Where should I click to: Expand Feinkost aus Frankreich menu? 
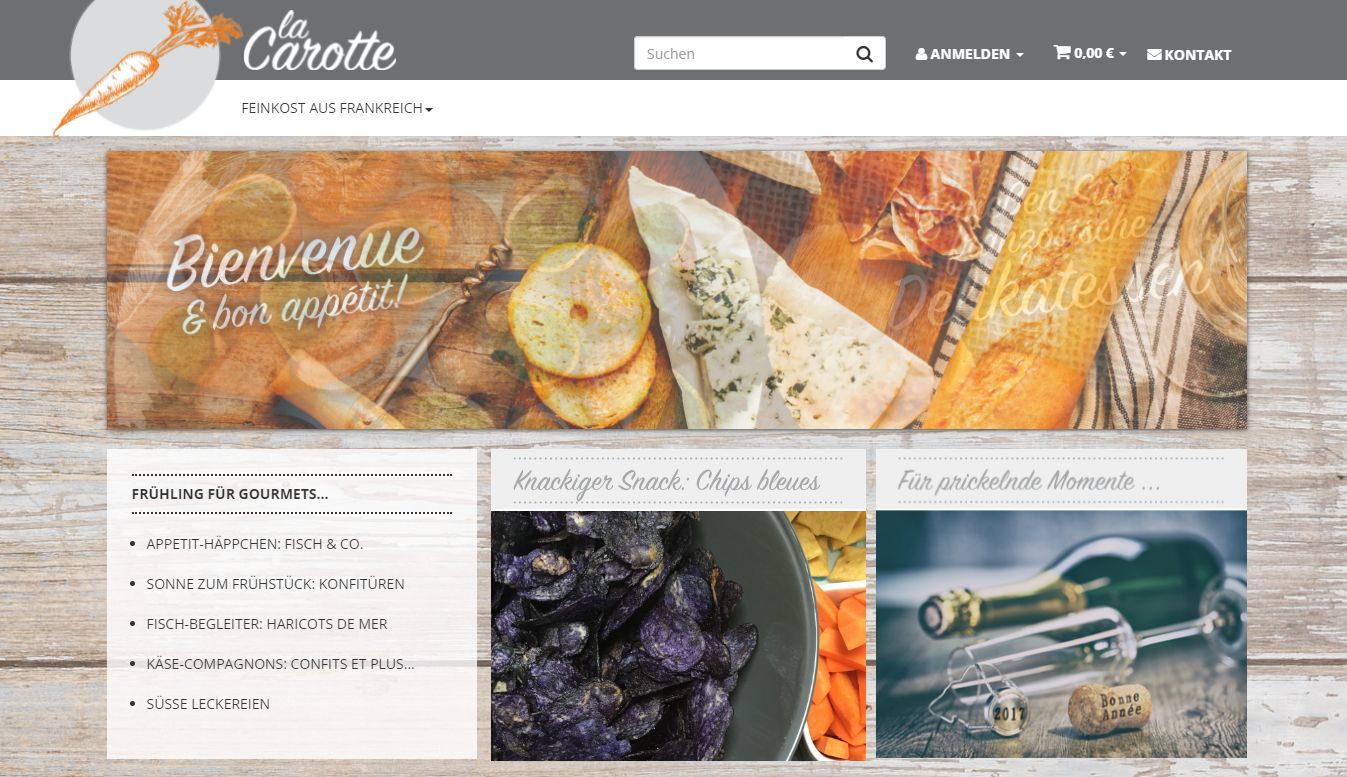coord(337,108)
